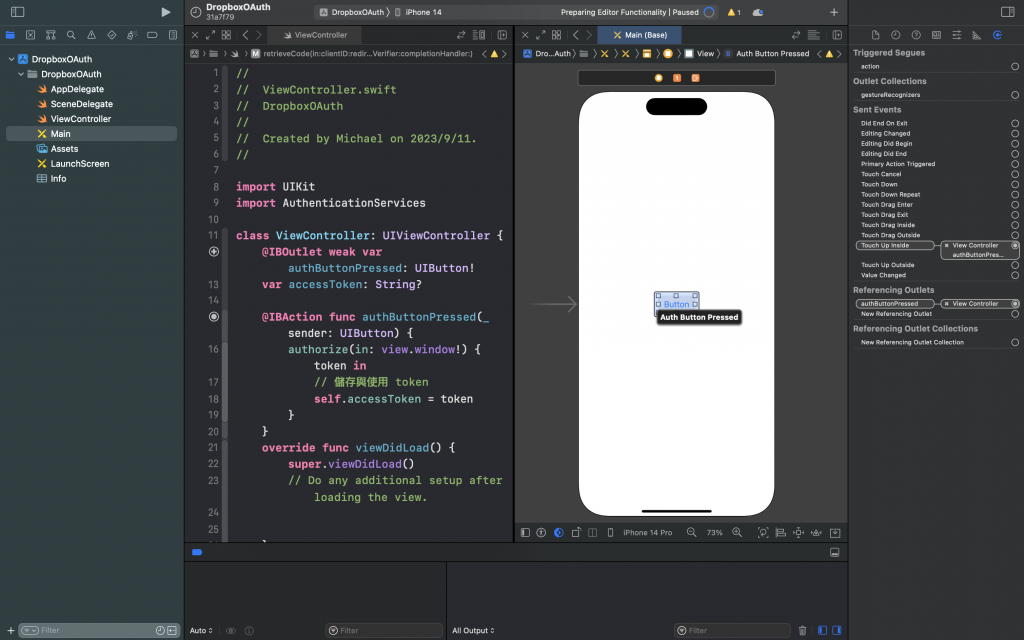Screen dimensions: 1024x640
Task: Collapse the DropboxOAuth group folder
Action: pos(21,74)
